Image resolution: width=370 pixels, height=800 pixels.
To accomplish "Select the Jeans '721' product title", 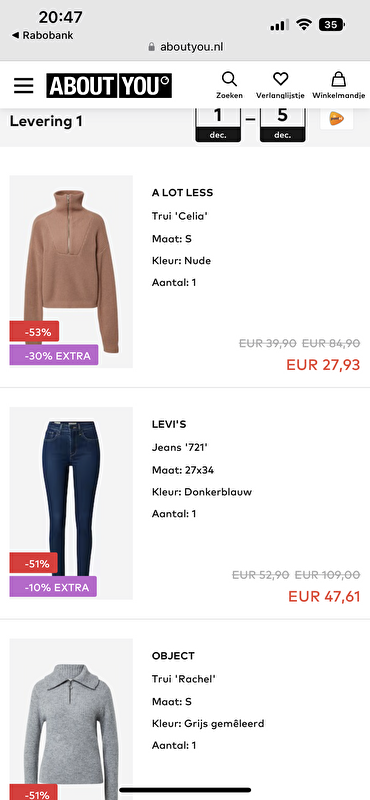I will coord(180,448).
